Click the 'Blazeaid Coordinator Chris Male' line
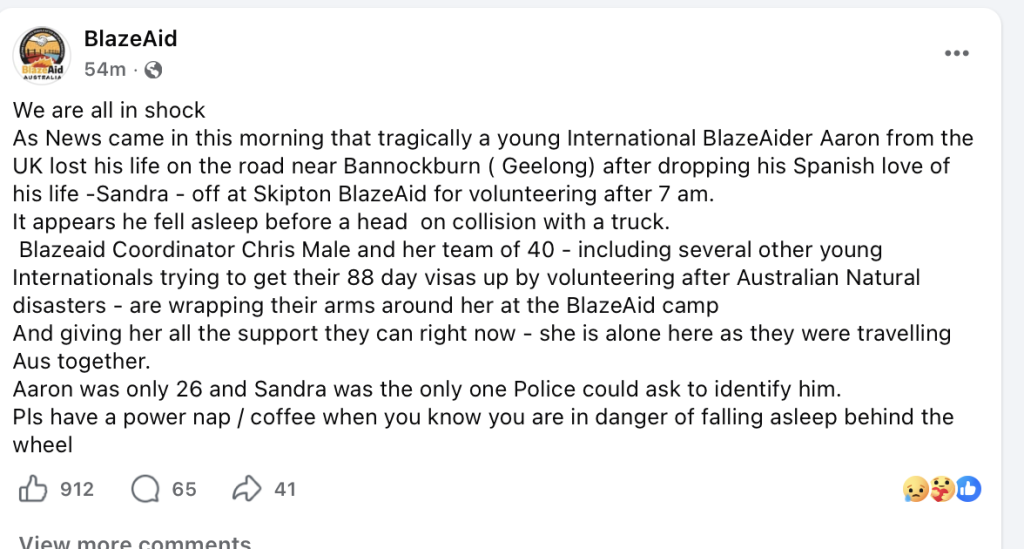 click(451, 249)
